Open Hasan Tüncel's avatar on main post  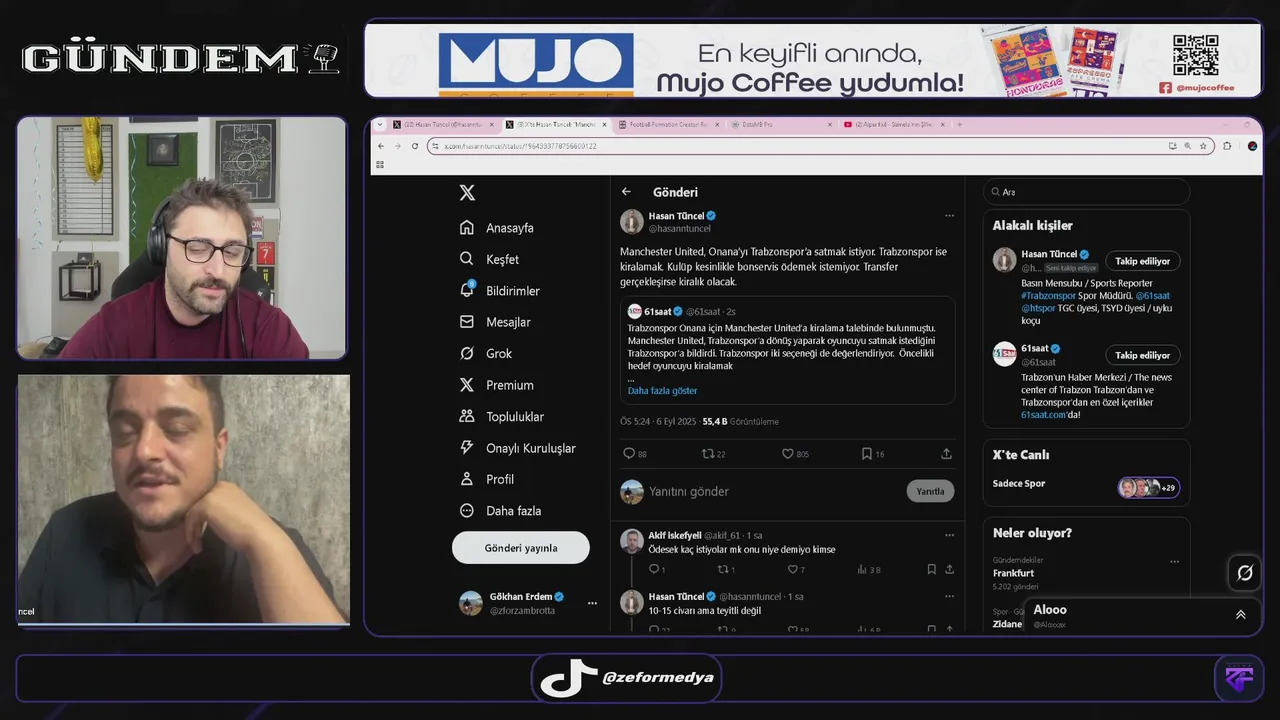point(632,221)
